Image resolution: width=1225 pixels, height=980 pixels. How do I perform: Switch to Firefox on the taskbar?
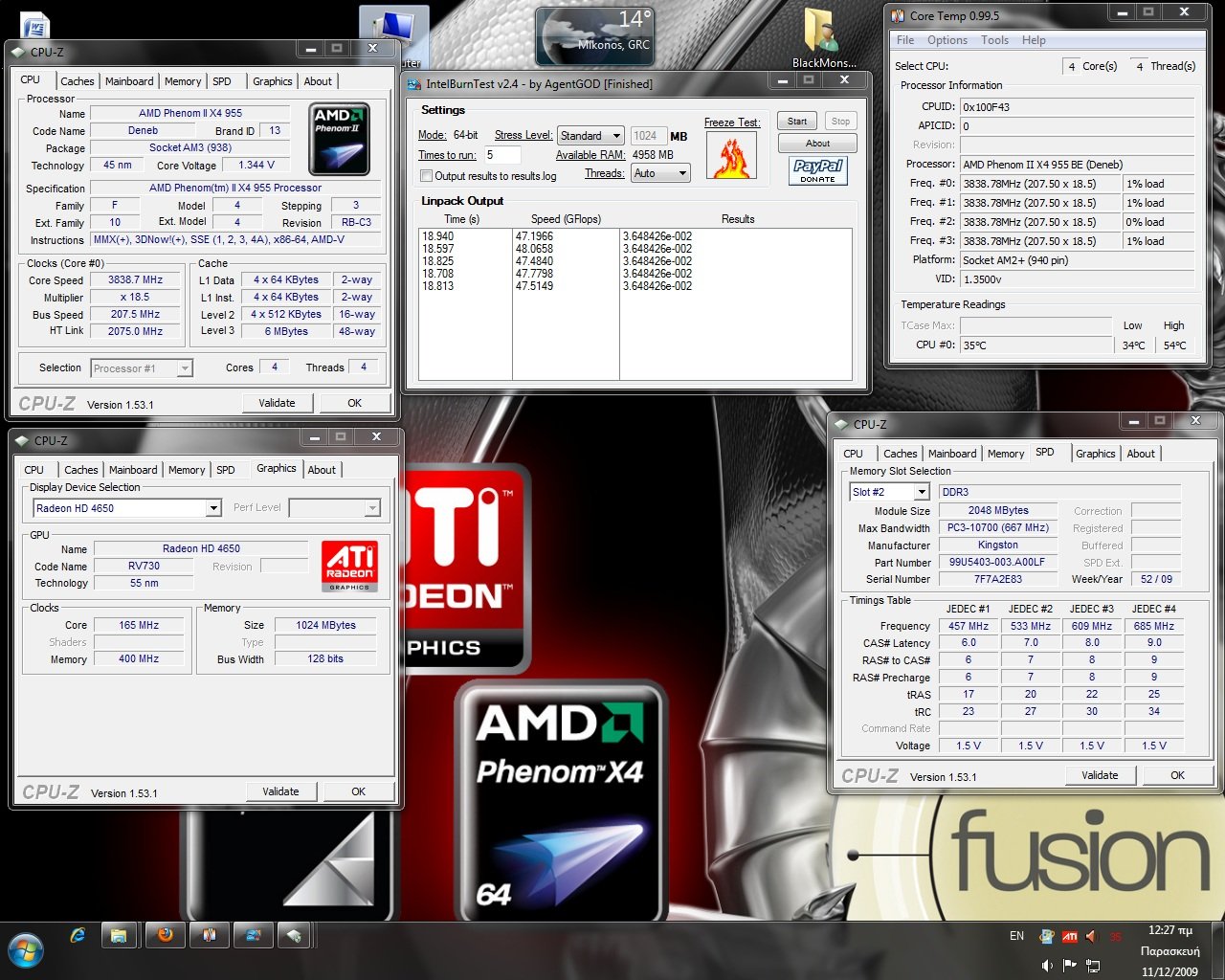coord(165,935)
